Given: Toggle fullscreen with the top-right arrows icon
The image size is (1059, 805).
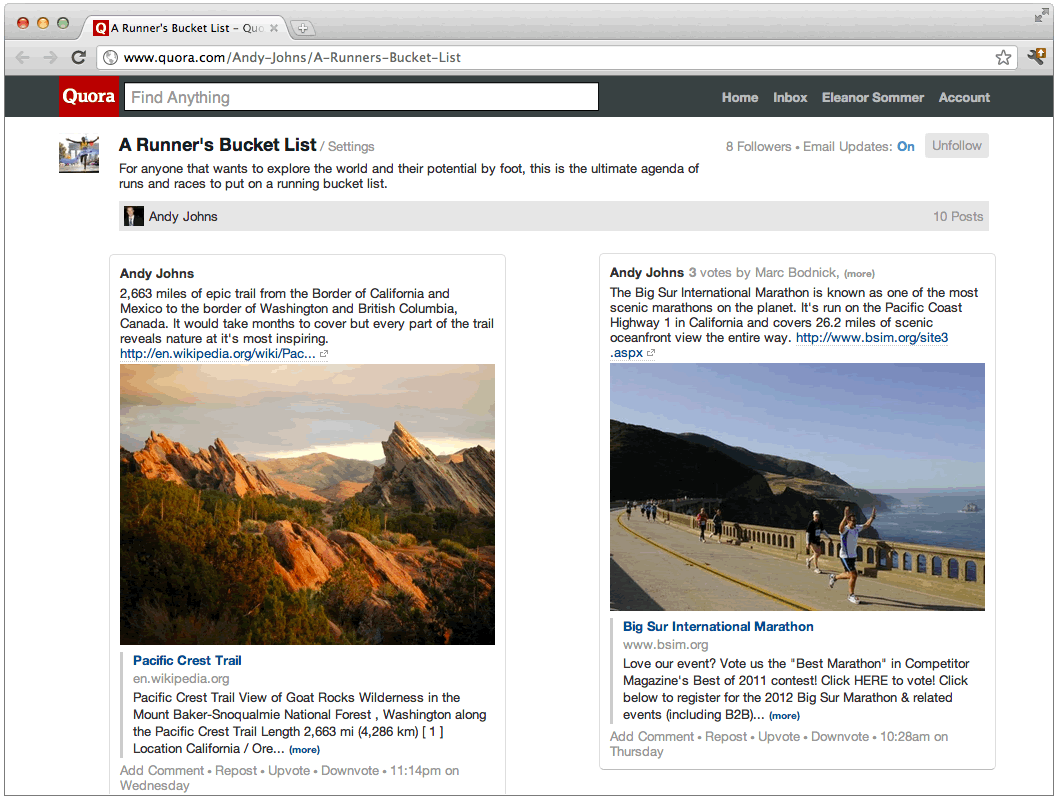Looking at the screenshot, I should (1041, 16).
